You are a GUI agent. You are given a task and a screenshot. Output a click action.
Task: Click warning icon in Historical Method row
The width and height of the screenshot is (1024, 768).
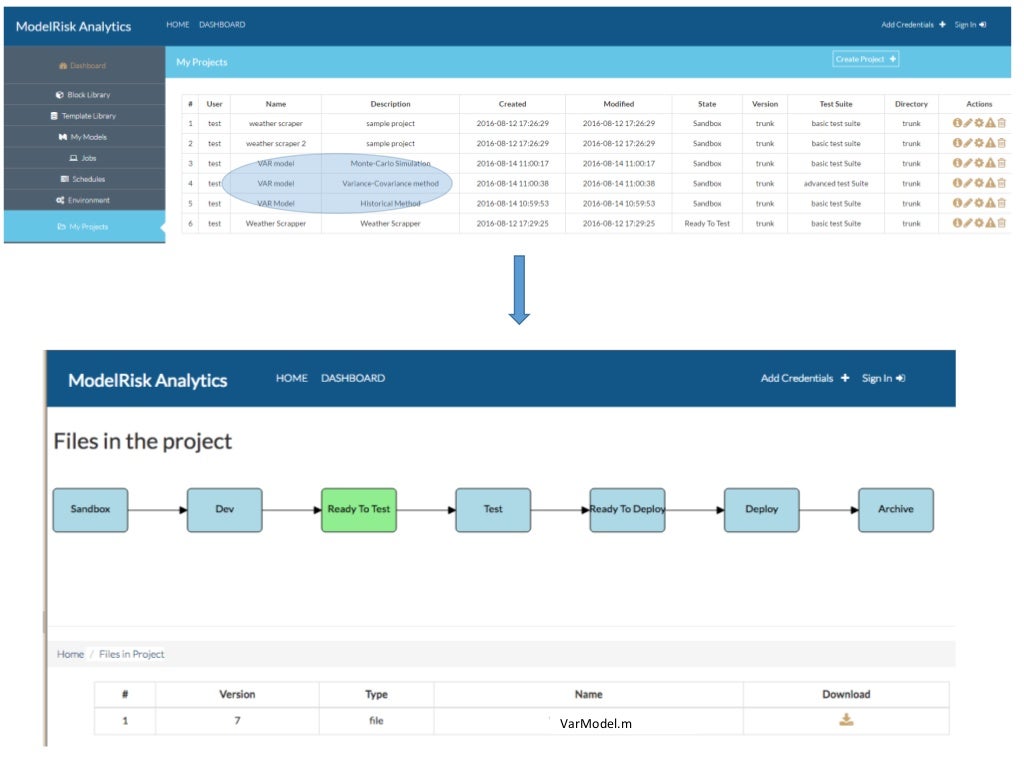click(x=990, y=203)
